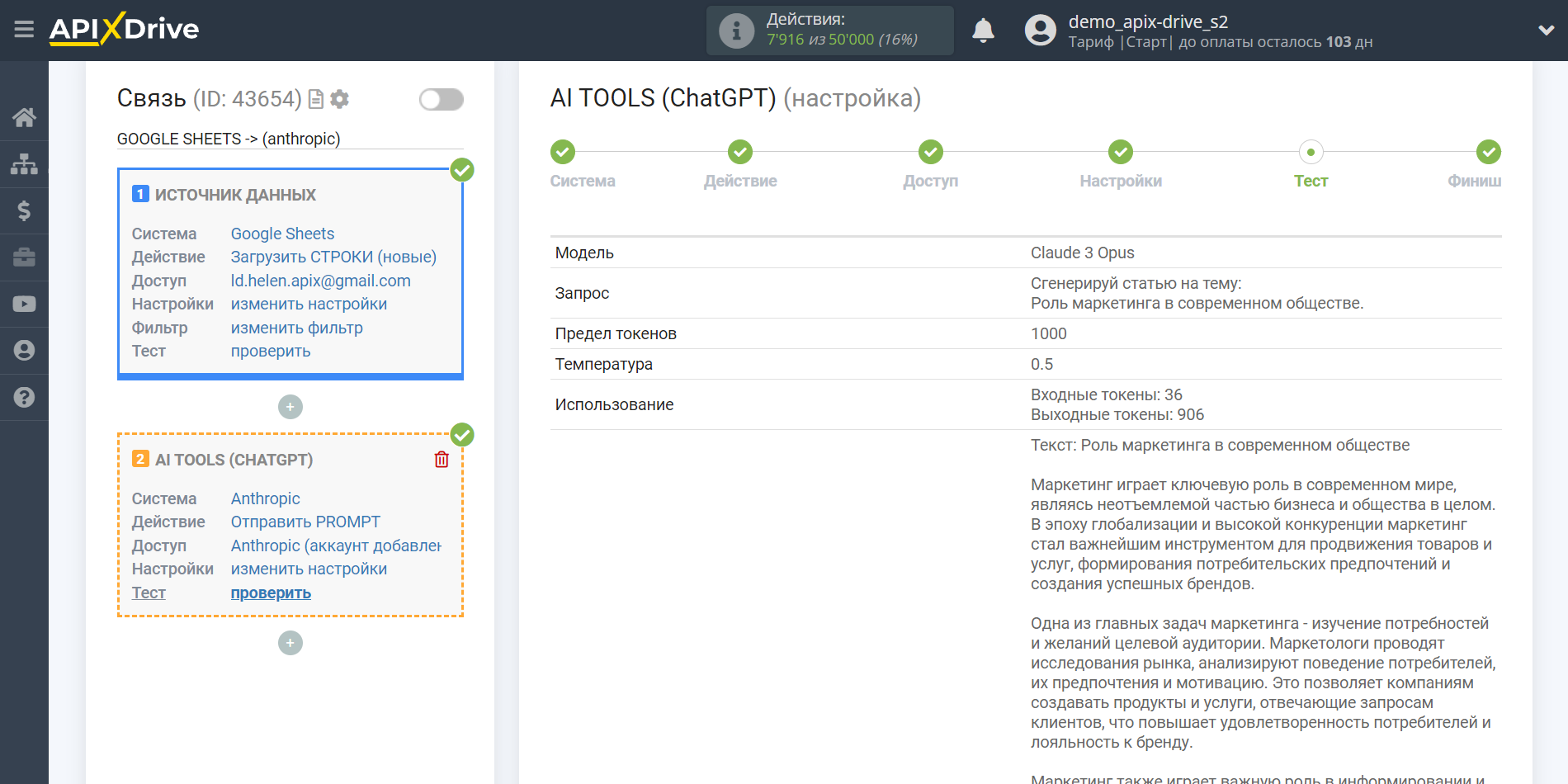
Task: Click the 'Запрос' row label
Action: point(582,293)
